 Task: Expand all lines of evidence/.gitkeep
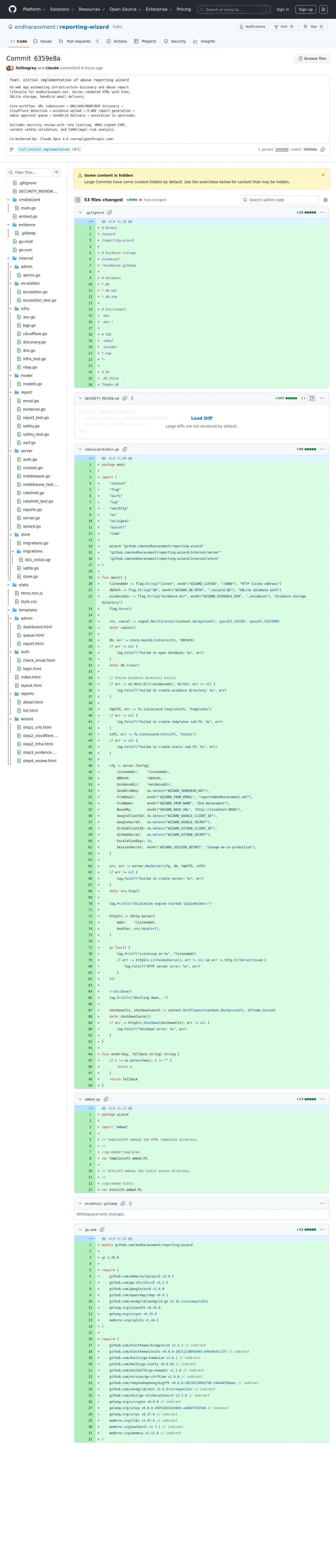click(131, 1203)
